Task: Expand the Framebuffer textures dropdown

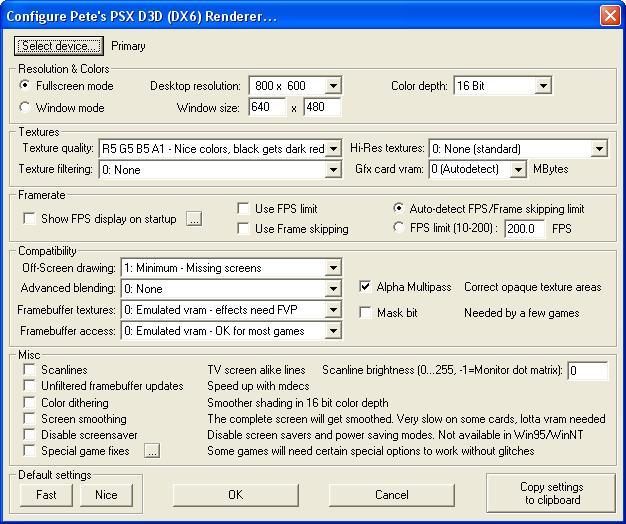Action: pos(231,310)
